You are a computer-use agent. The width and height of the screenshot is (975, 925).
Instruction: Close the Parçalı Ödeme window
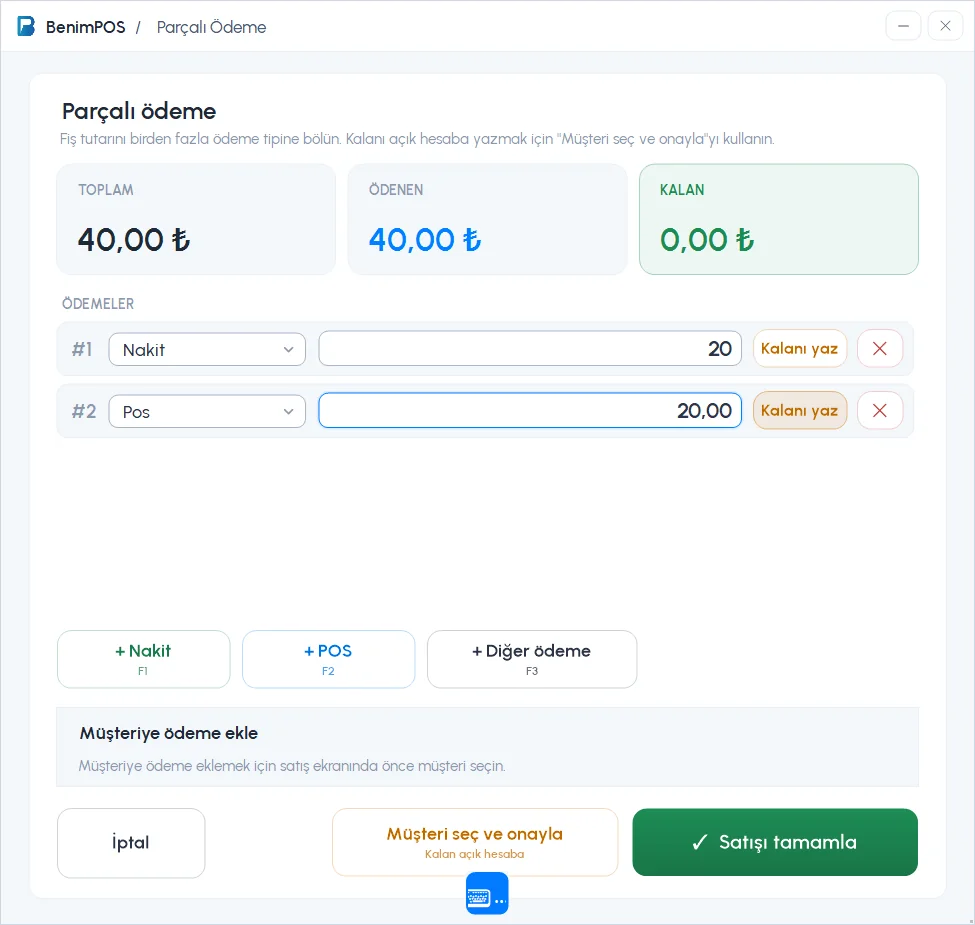(945, 26)
